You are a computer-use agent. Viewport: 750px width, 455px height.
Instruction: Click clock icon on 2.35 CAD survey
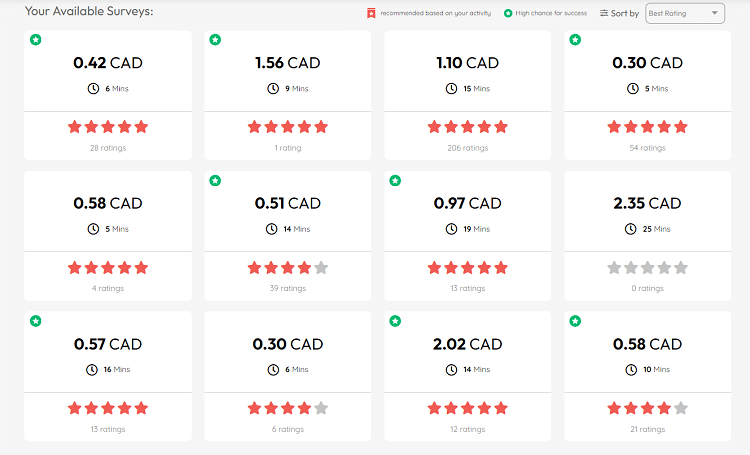(630, 228)
